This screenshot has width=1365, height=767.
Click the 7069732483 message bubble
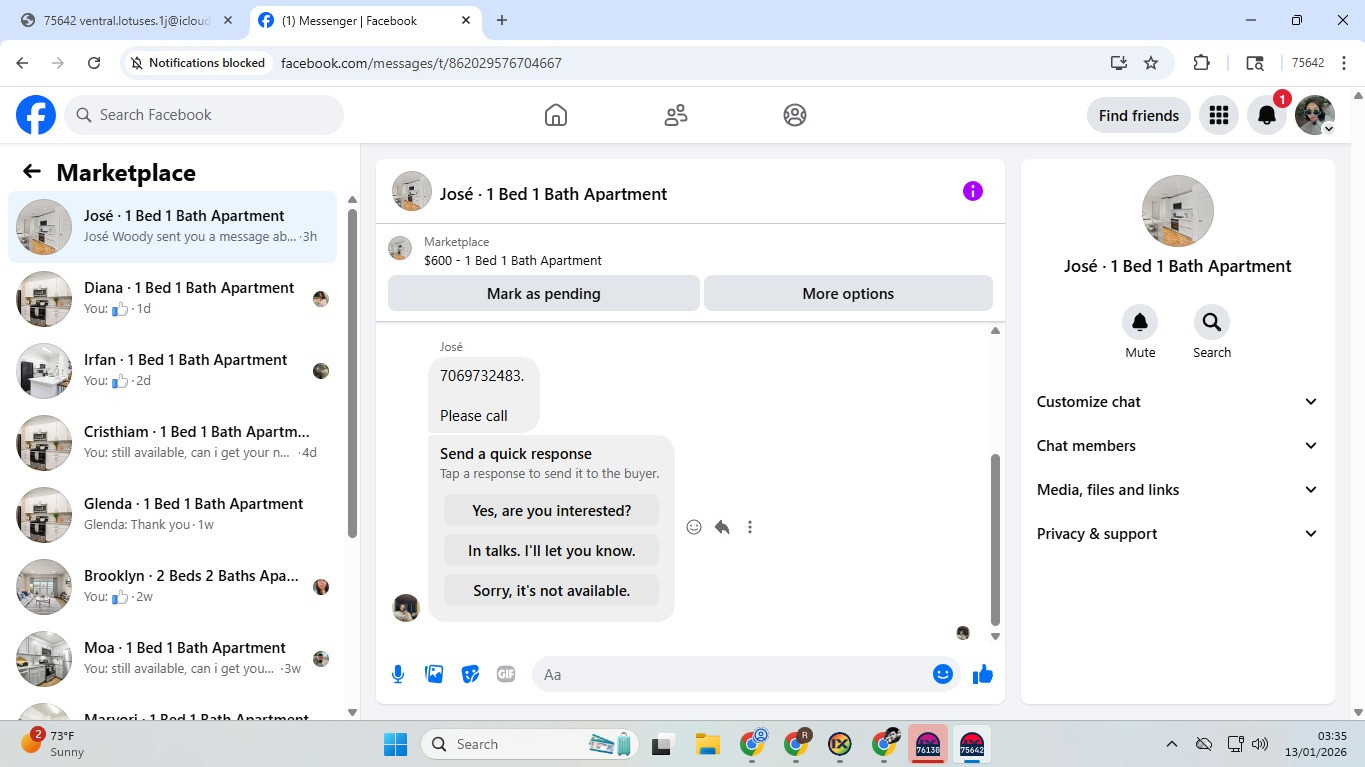484,395
